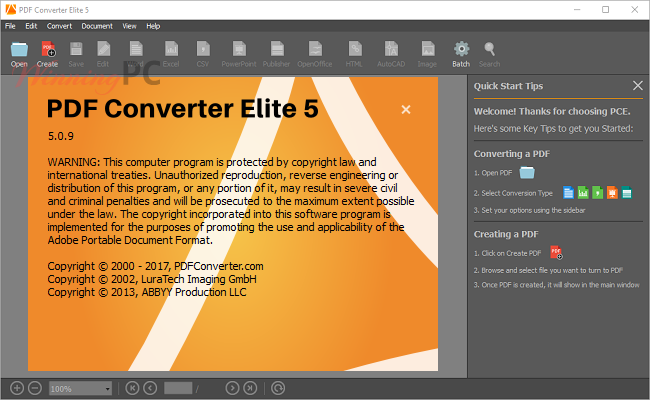This screenshot has height=400, width=650.
Task: Open the Convert menu
Action: [x=59, y=26]
